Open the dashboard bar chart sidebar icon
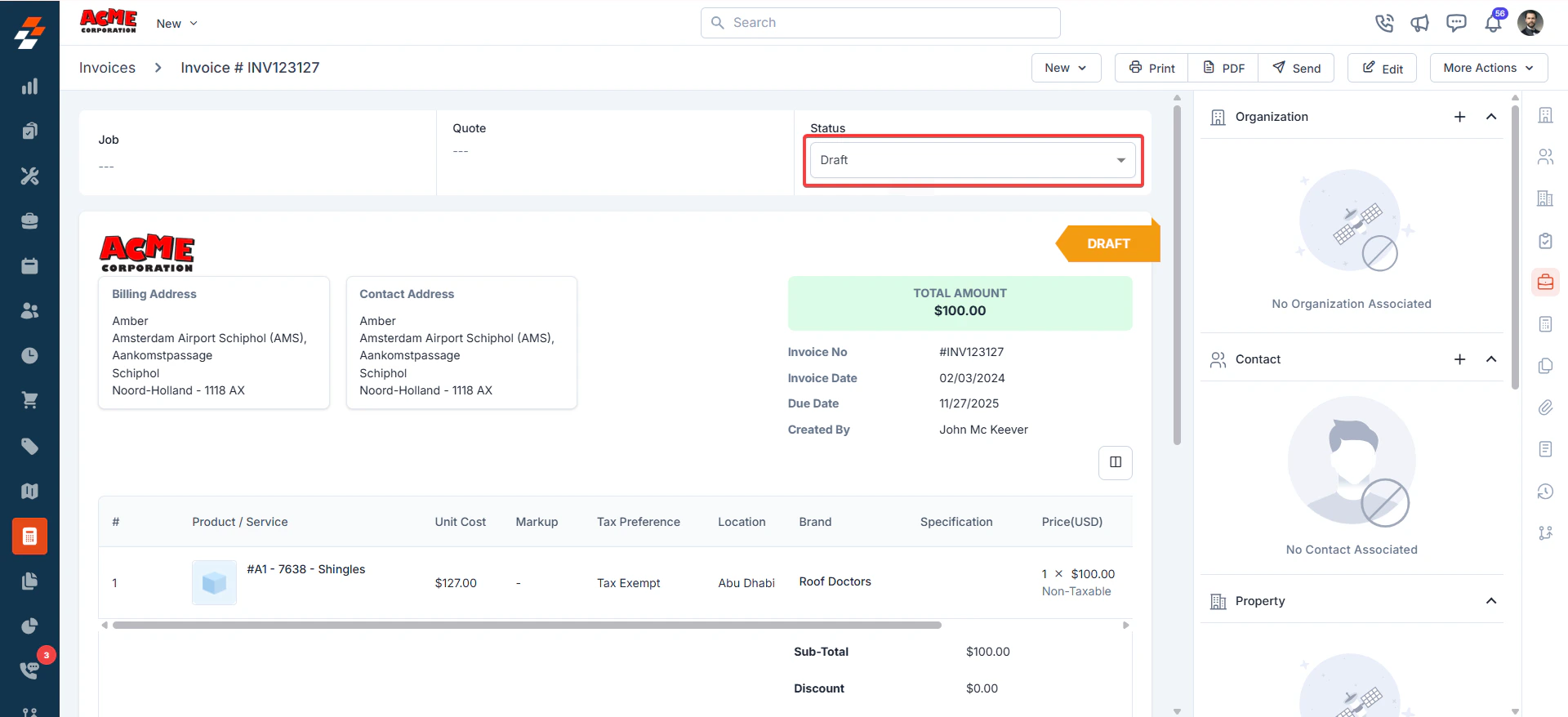Image resolution: width=1568 pixels, height=717 pixels. click(x=29, y=87)
